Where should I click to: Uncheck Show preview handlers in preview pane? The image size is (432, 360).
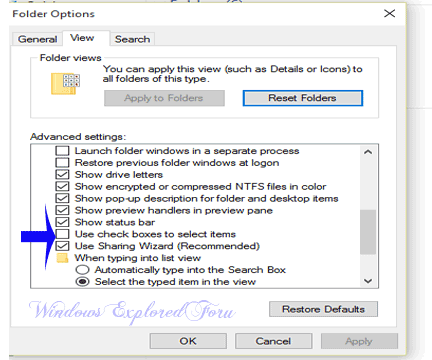pyautogui.click(x=62, y=210)
